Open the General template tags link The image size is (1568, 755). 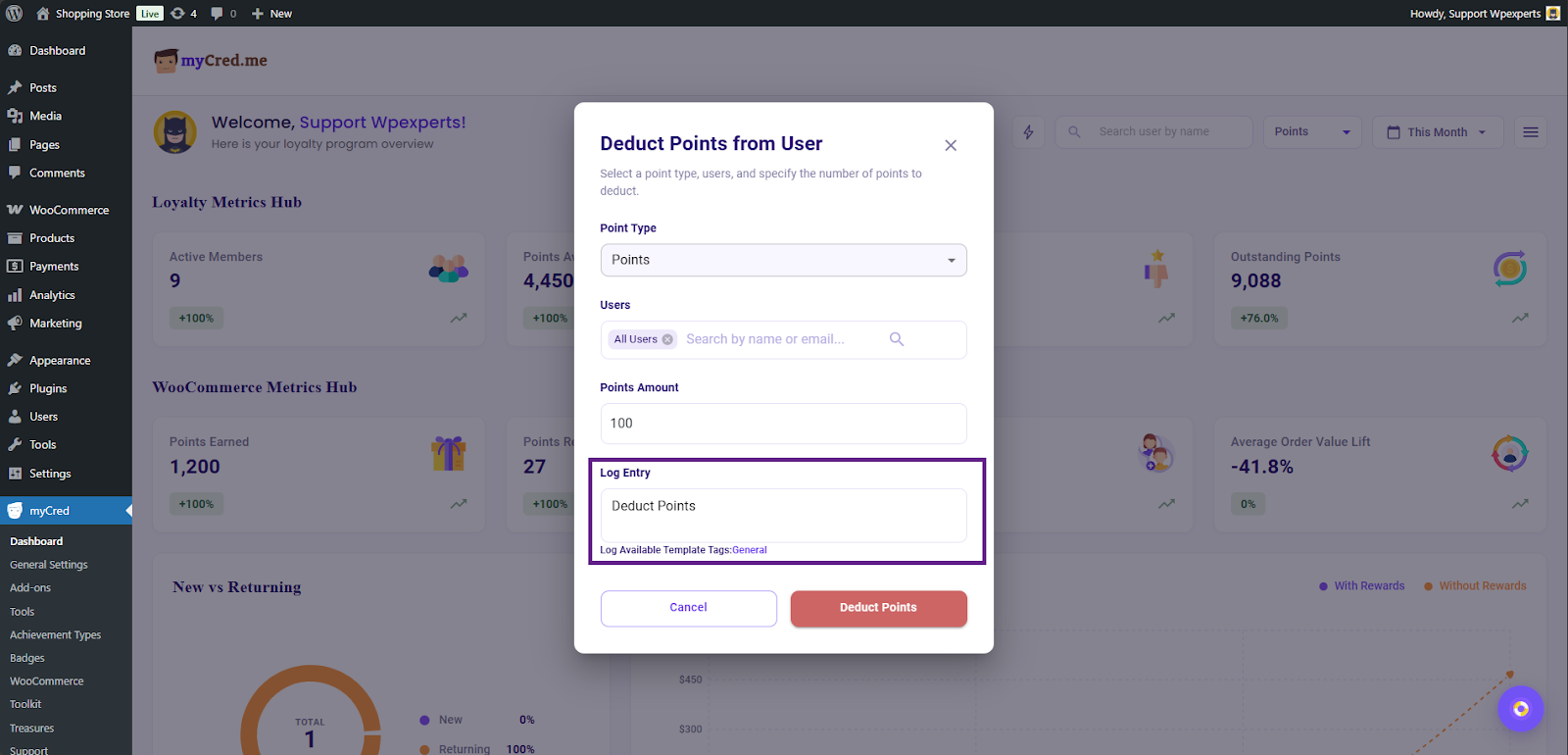point(750,550)
